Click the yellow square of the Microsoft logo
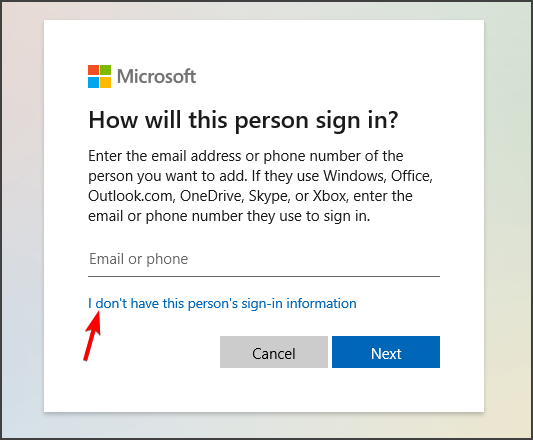The height and width of the screenshot is (440, 533). [105, 83]
